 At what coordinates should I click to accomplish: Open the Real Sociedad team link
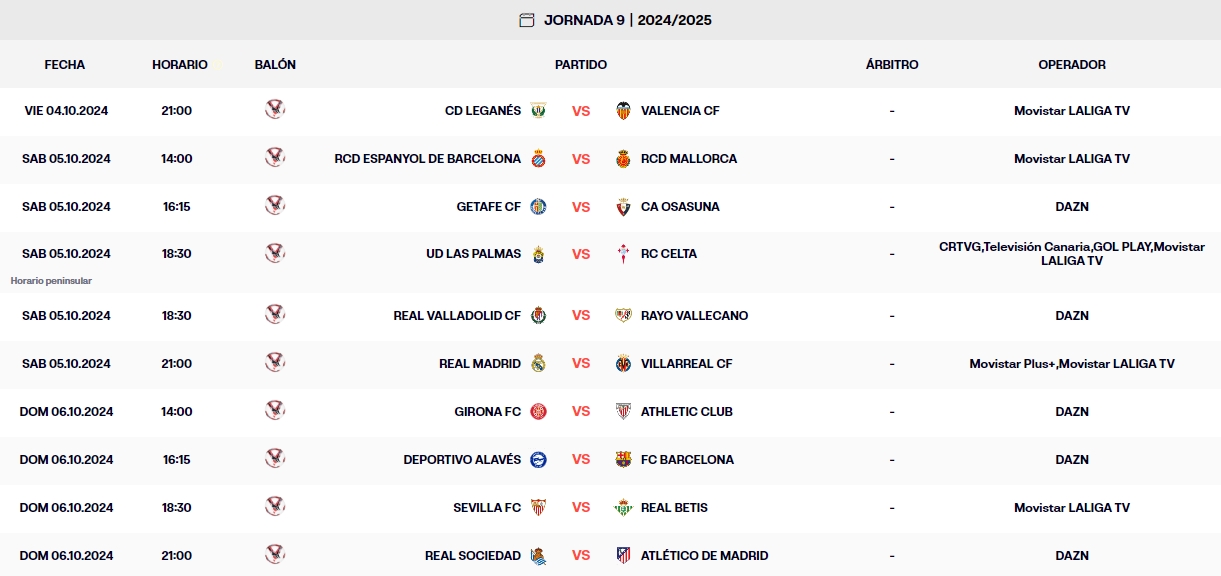point(472,556)
